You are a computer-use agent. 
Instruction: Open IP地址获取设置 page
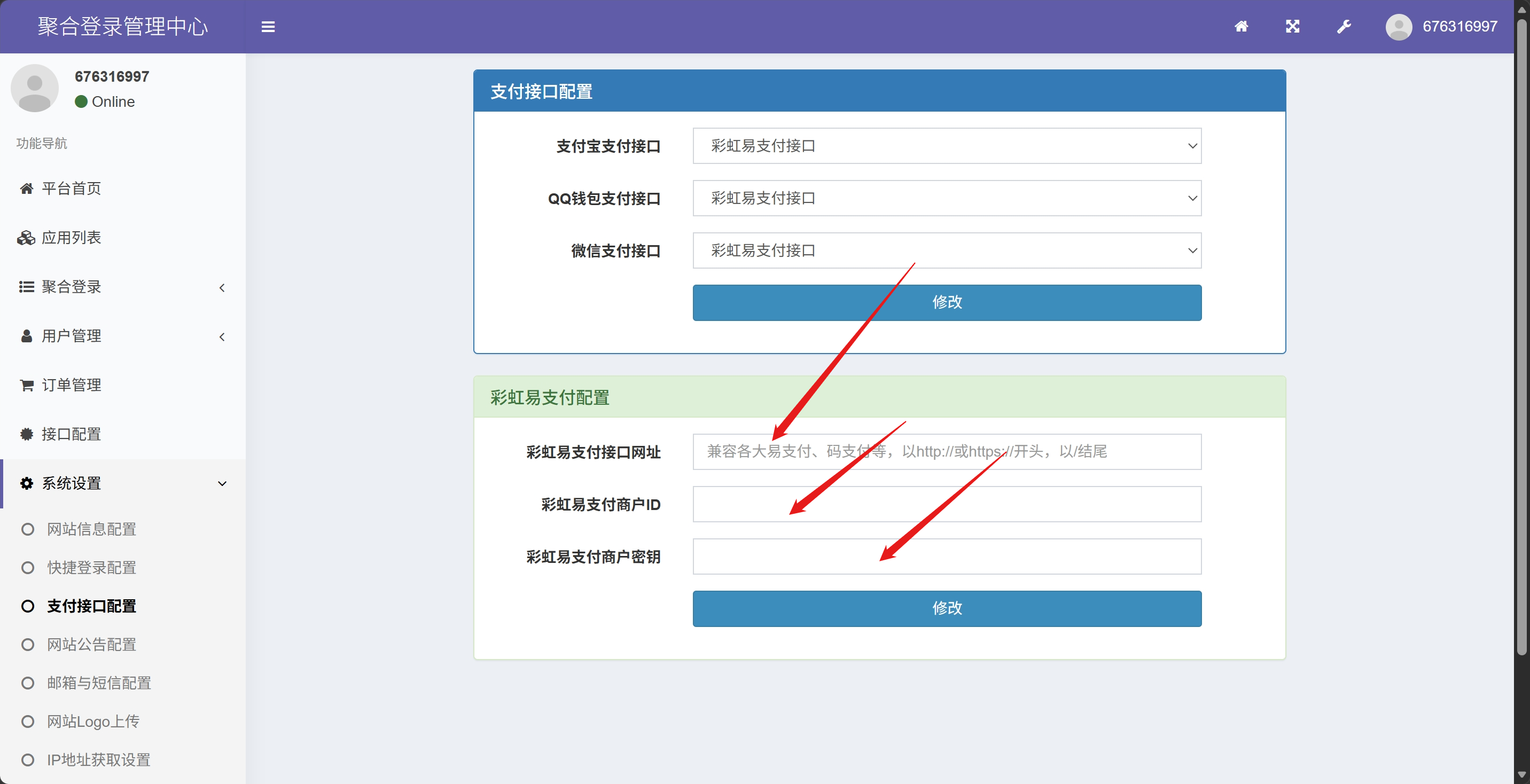[99, 761]
